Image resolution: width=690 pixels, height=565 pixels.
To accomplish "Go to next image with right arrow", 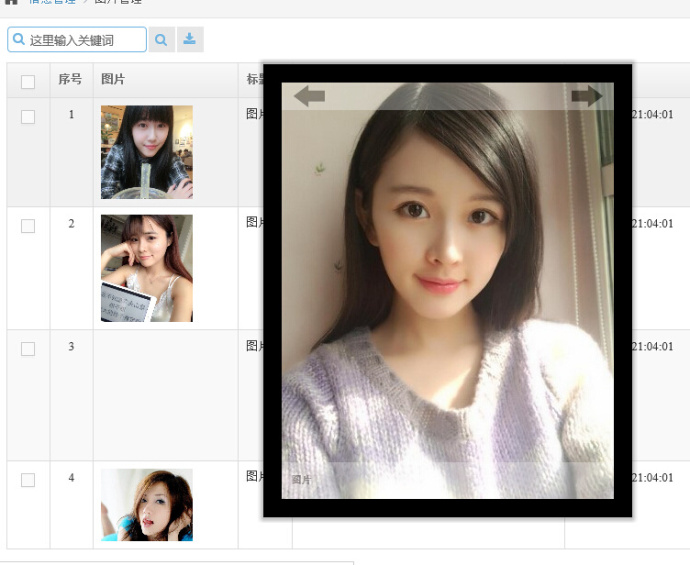I will [587, 95].
